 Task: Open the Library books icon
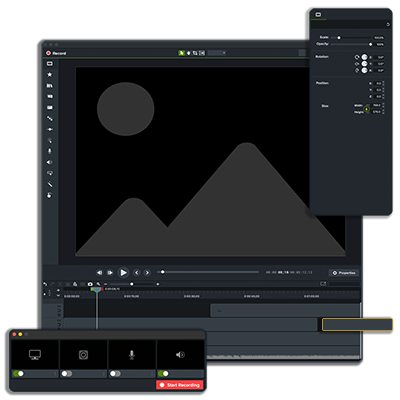tap(50, 86)
